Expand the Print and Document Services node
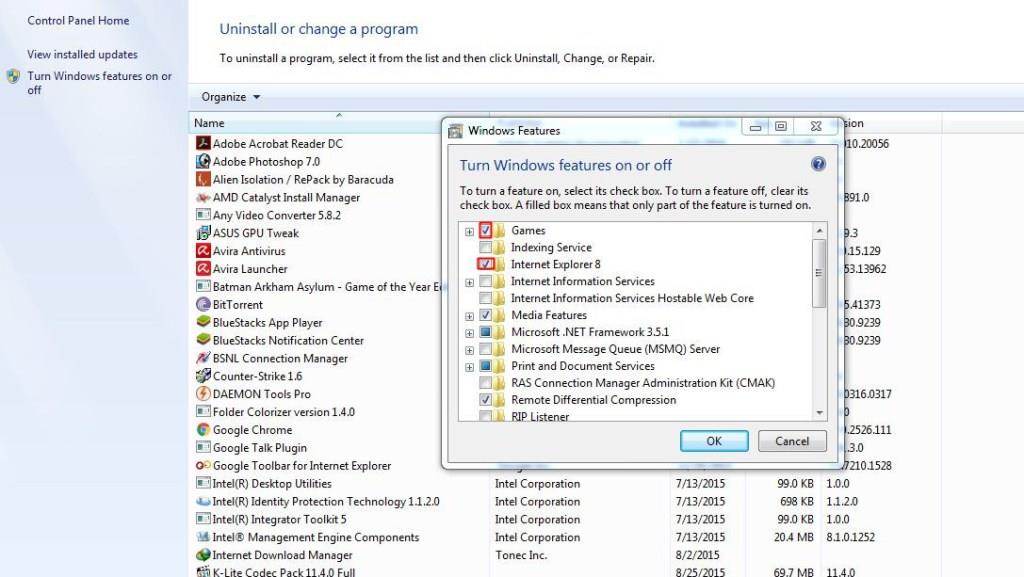Screen dimensions: 1024x577 coord(469,367)
